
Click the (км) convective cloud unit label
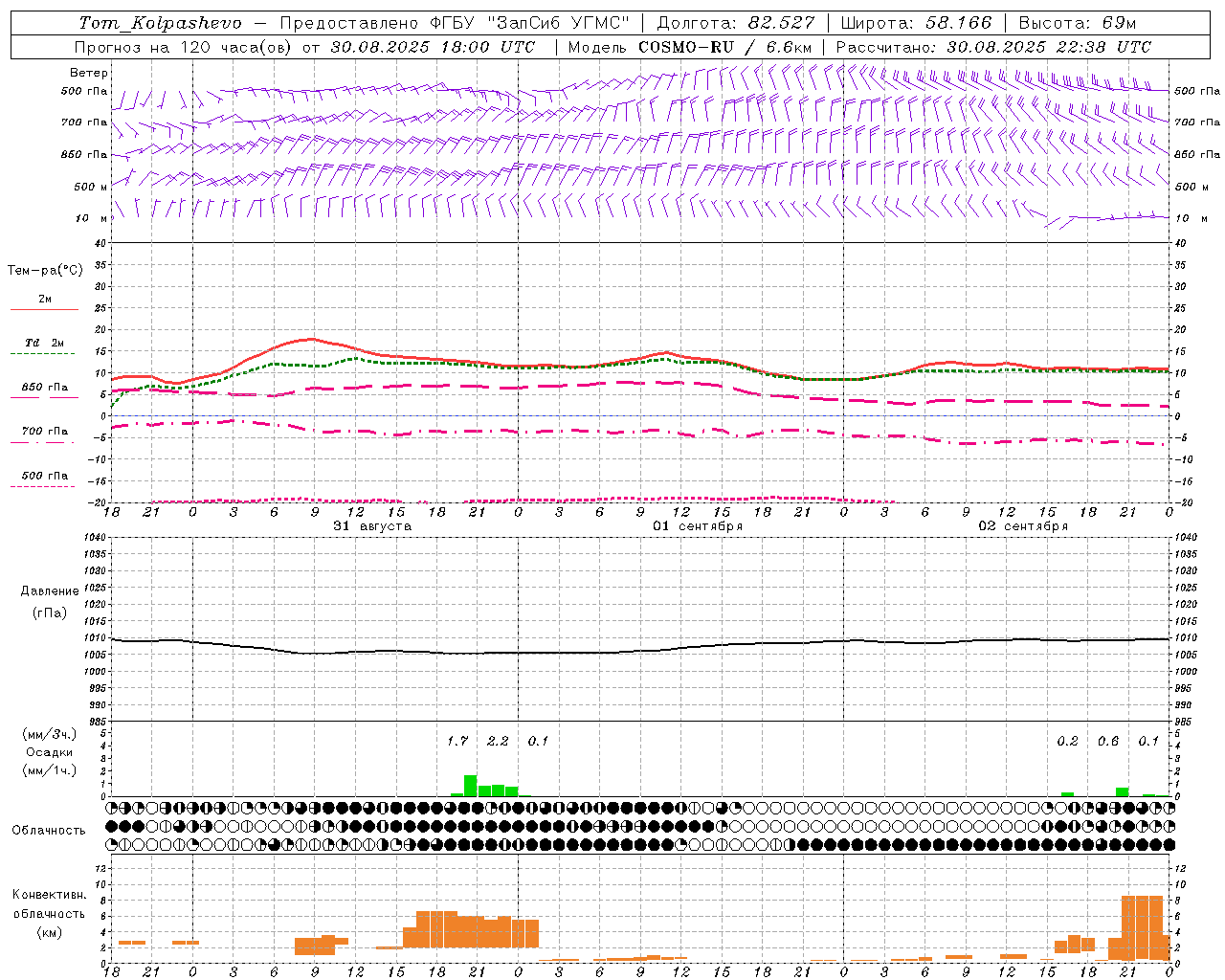pyautogui.click(x=50, y=932)
